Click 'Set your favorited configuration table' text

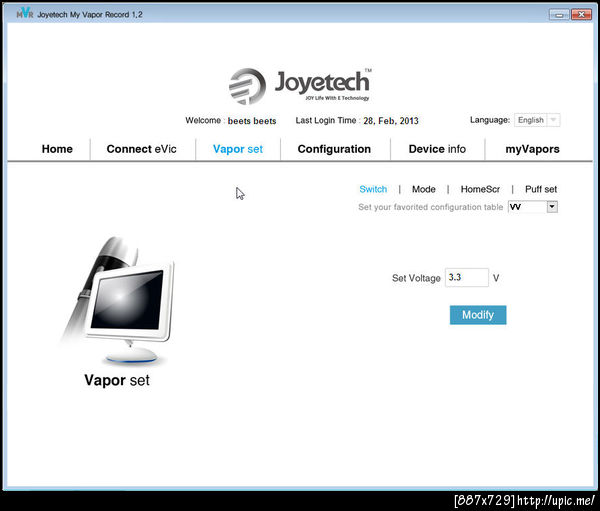(x=430, y=207)
